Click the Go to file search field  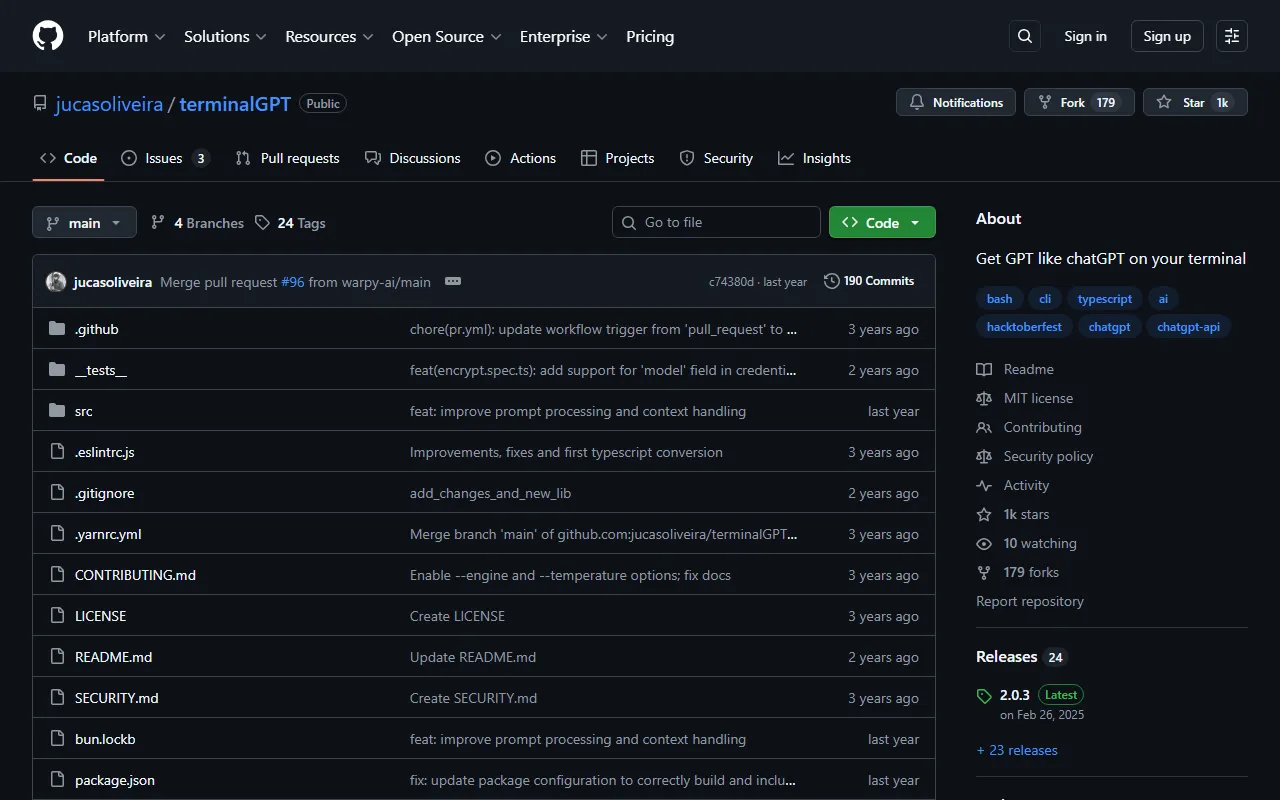[x=716, y=222]
